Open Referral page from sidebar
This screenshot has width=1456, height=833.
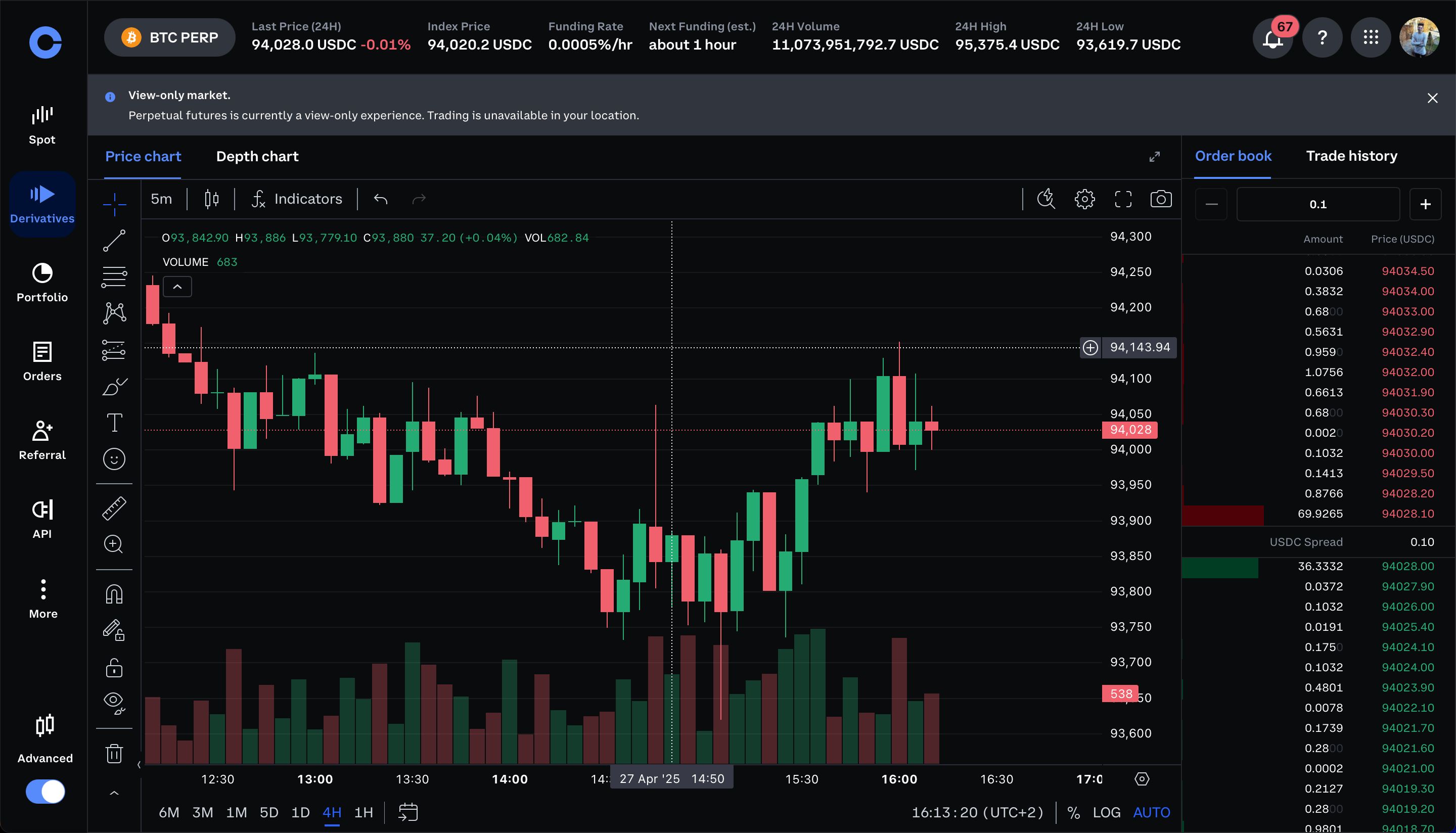coord(42,441)
